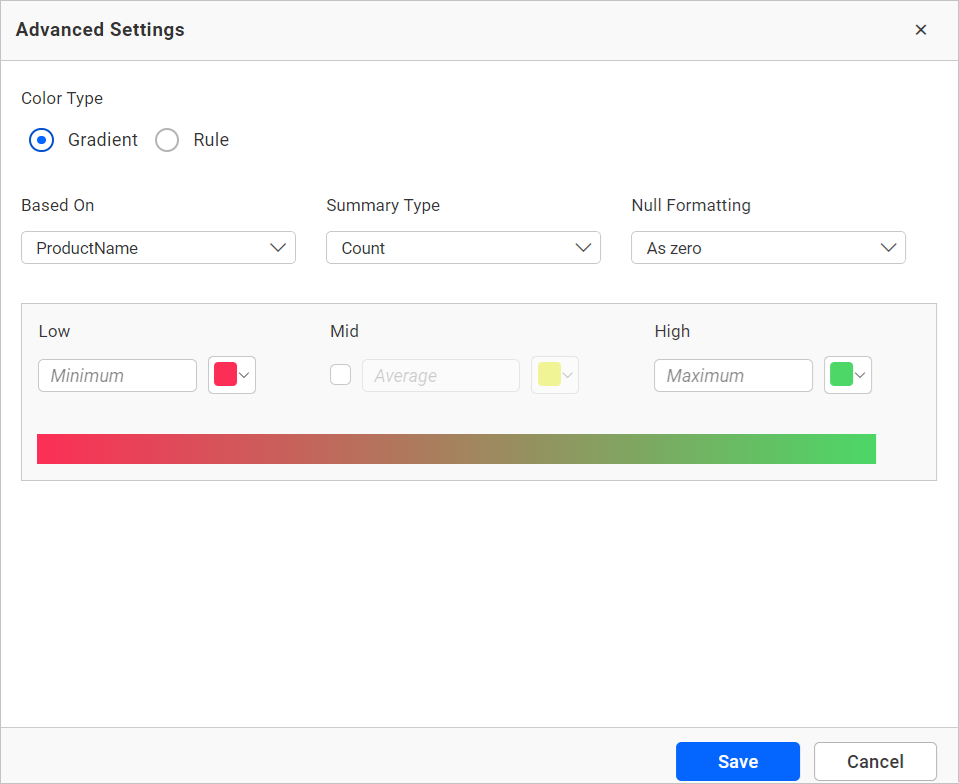Select the Gradient color type

pyautogui.click(x=41, y=140)
